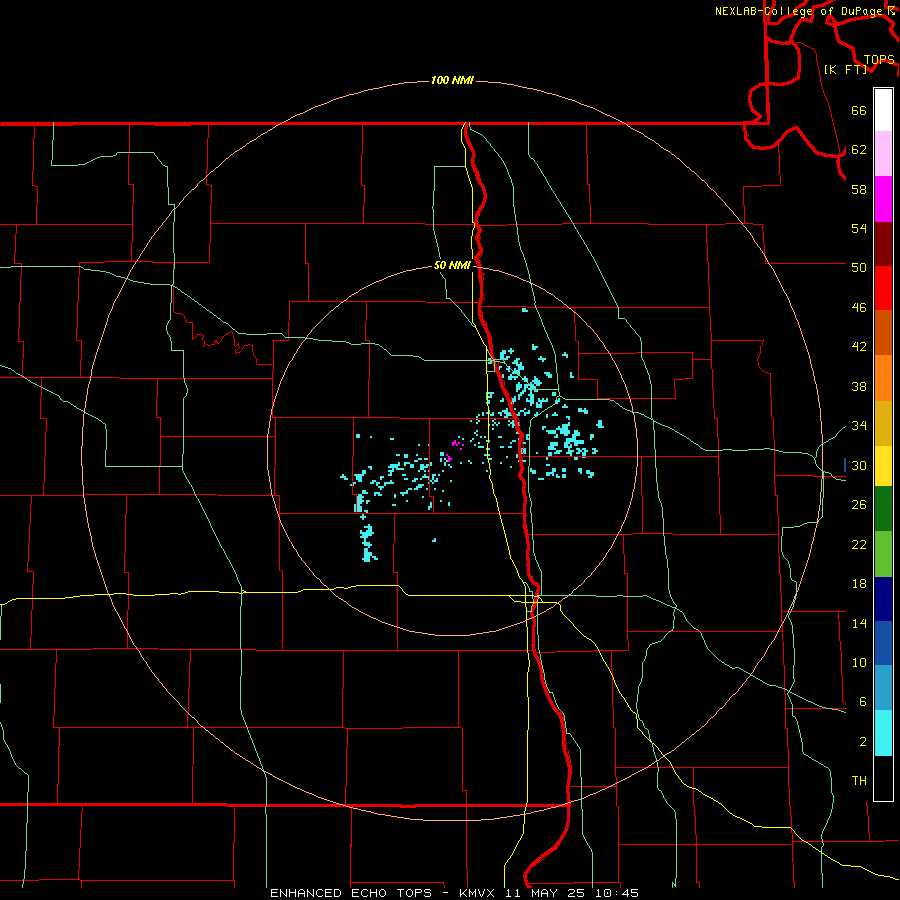
Task: Click the dark green legend swatch
Action: (883, 509)
